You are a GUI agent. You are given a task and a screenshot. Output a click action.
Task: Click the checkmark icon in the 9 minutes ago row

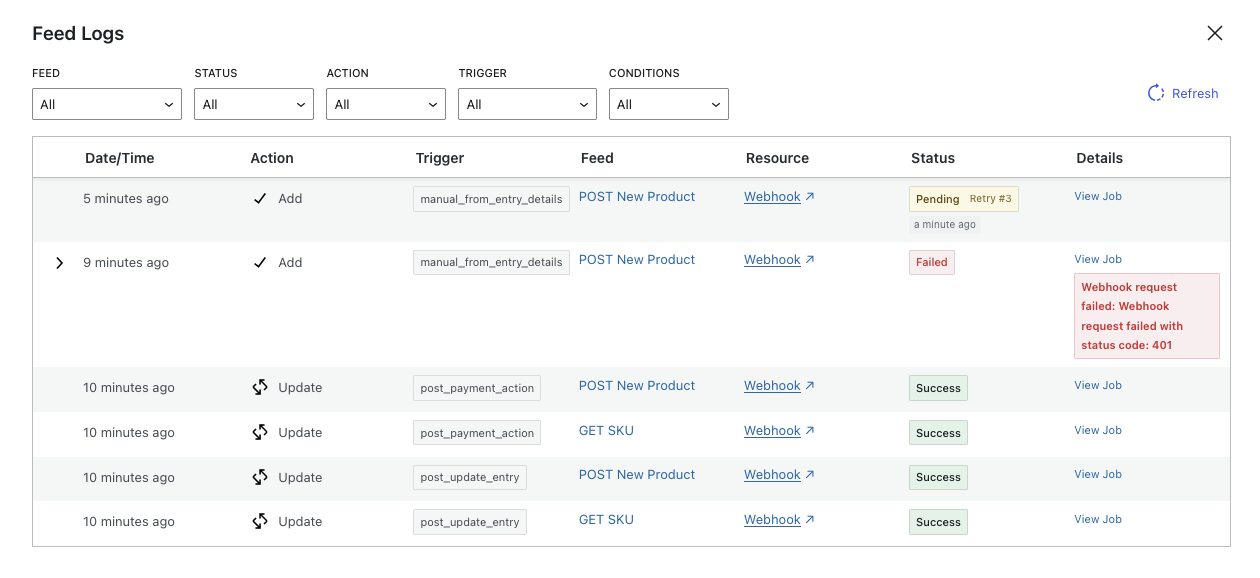pos(260,262)
